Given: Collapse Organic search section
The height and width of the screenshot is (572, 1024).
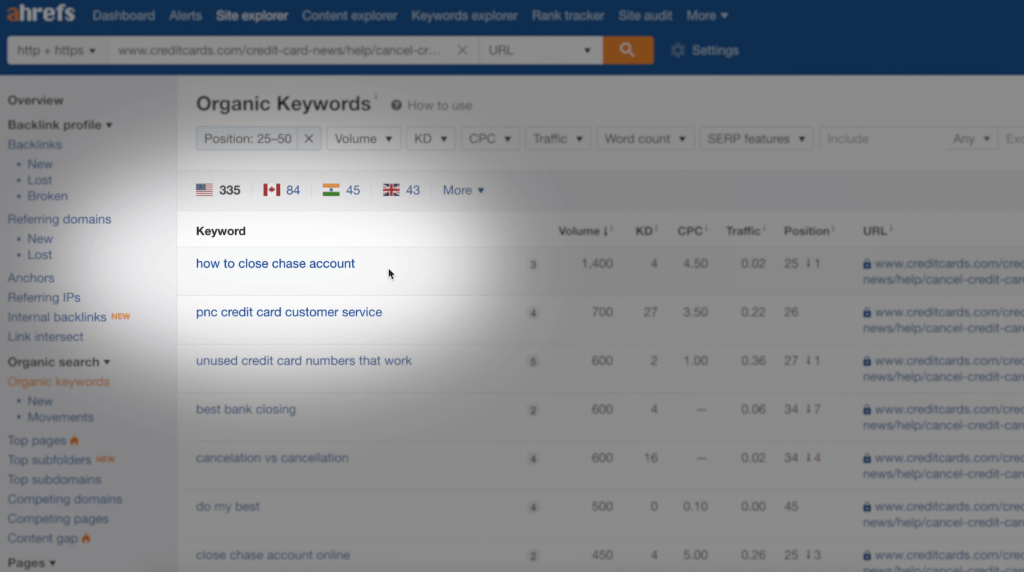Looking at the screenshot, I should [59, 362].
